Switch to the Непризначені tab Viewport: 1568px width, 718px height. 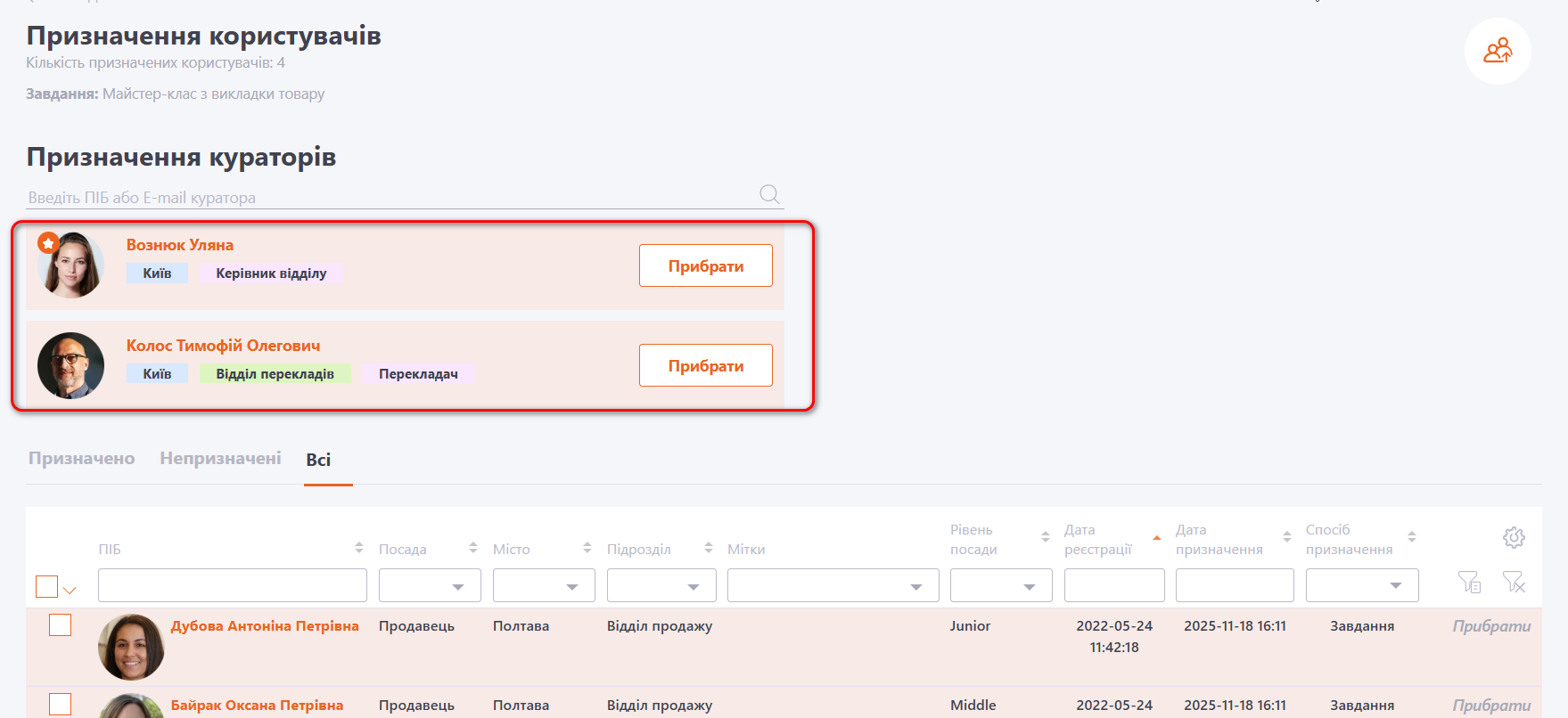point(220,459)
